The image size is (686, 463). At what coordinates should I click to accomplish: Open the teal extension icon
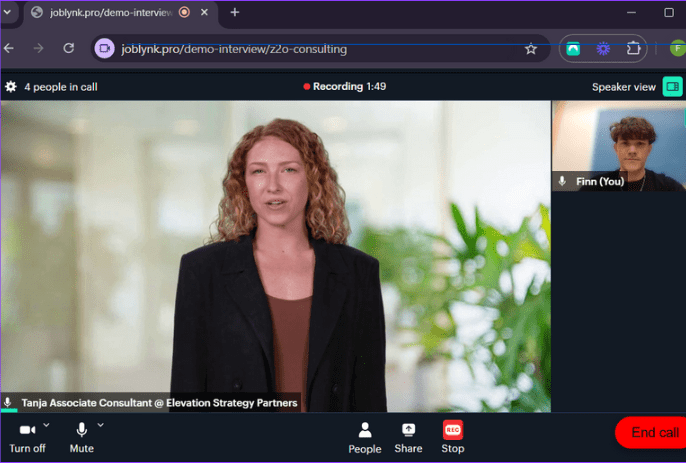(x=573, y=49)
